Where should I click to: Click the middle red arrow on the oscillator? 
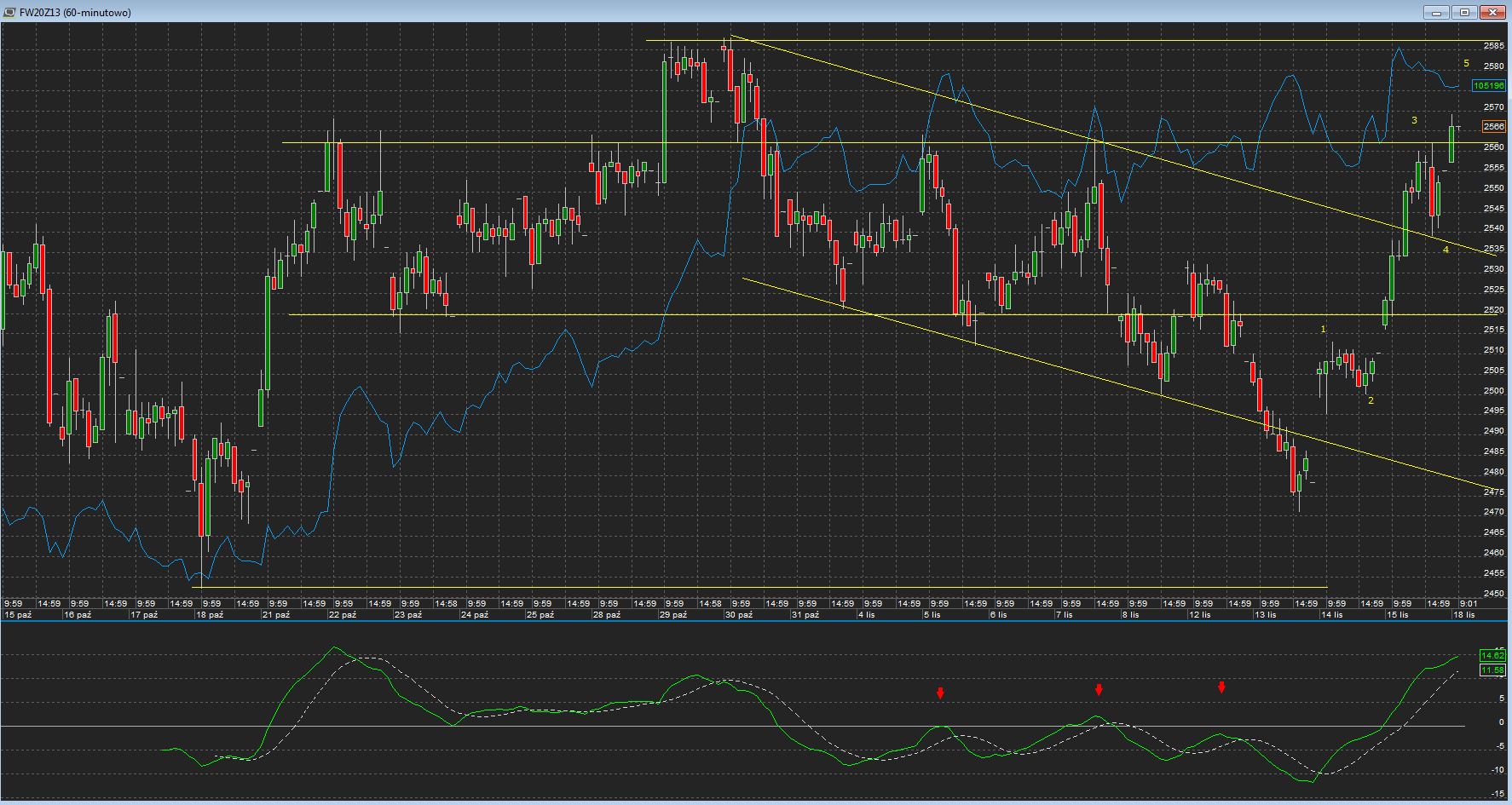click(x=1099, y=690)
